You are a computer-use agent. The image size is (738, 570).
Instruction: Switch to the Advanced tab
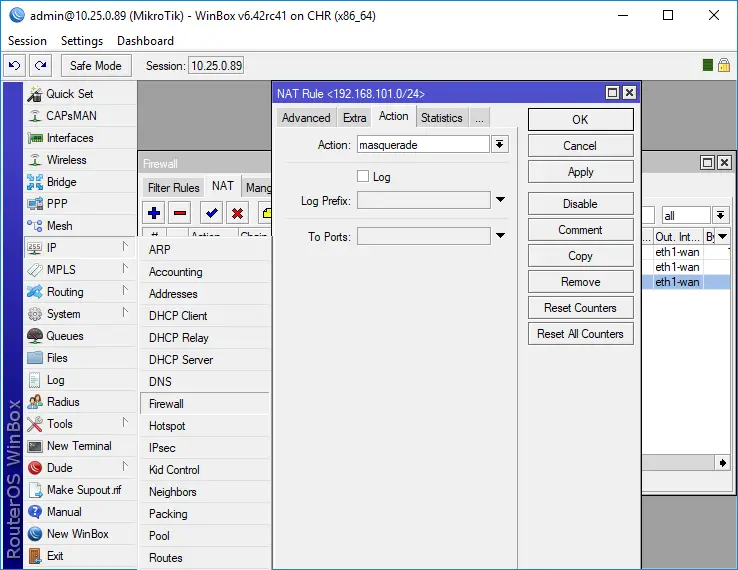pos(306,118)
